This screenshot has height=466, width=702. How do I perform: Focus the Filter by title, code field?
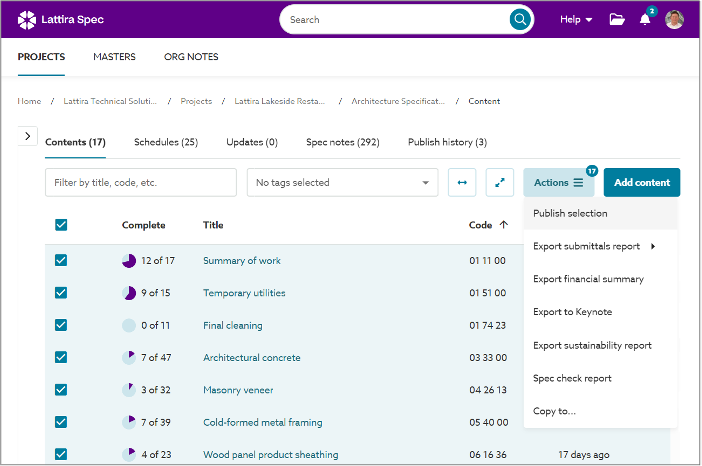pos(140,183)
